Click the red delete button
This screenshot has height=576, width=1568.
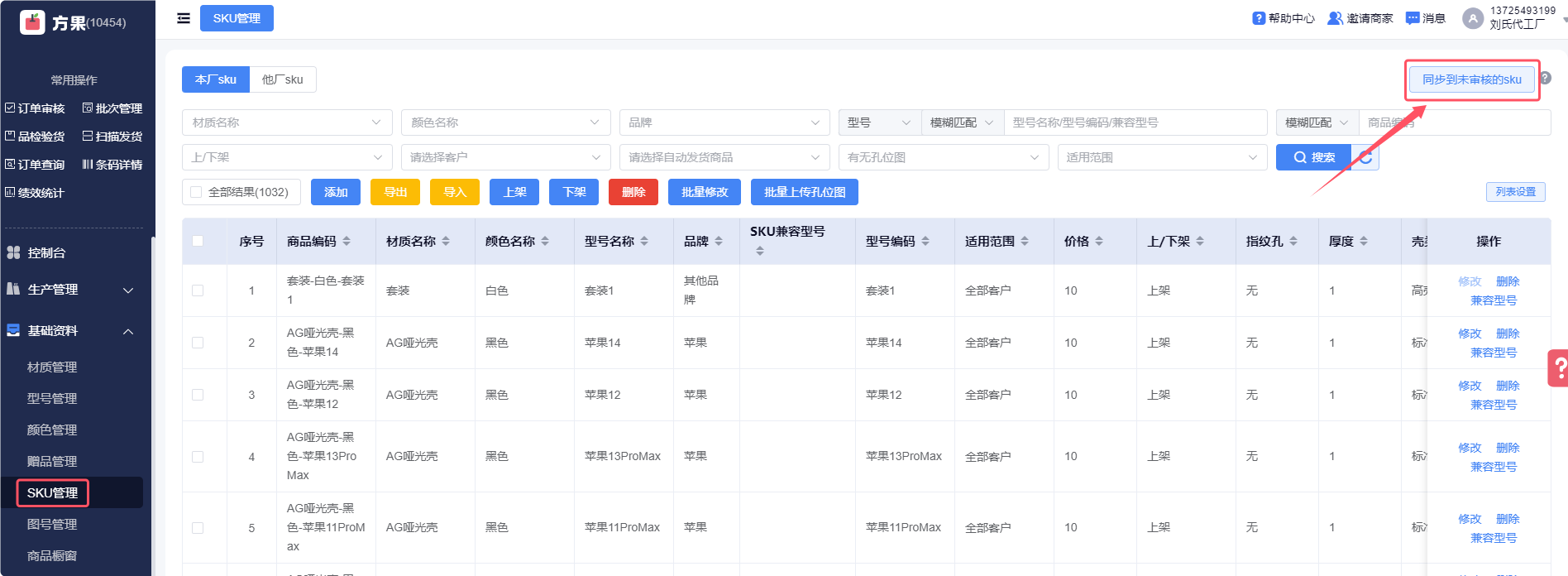tap(633, 192)
